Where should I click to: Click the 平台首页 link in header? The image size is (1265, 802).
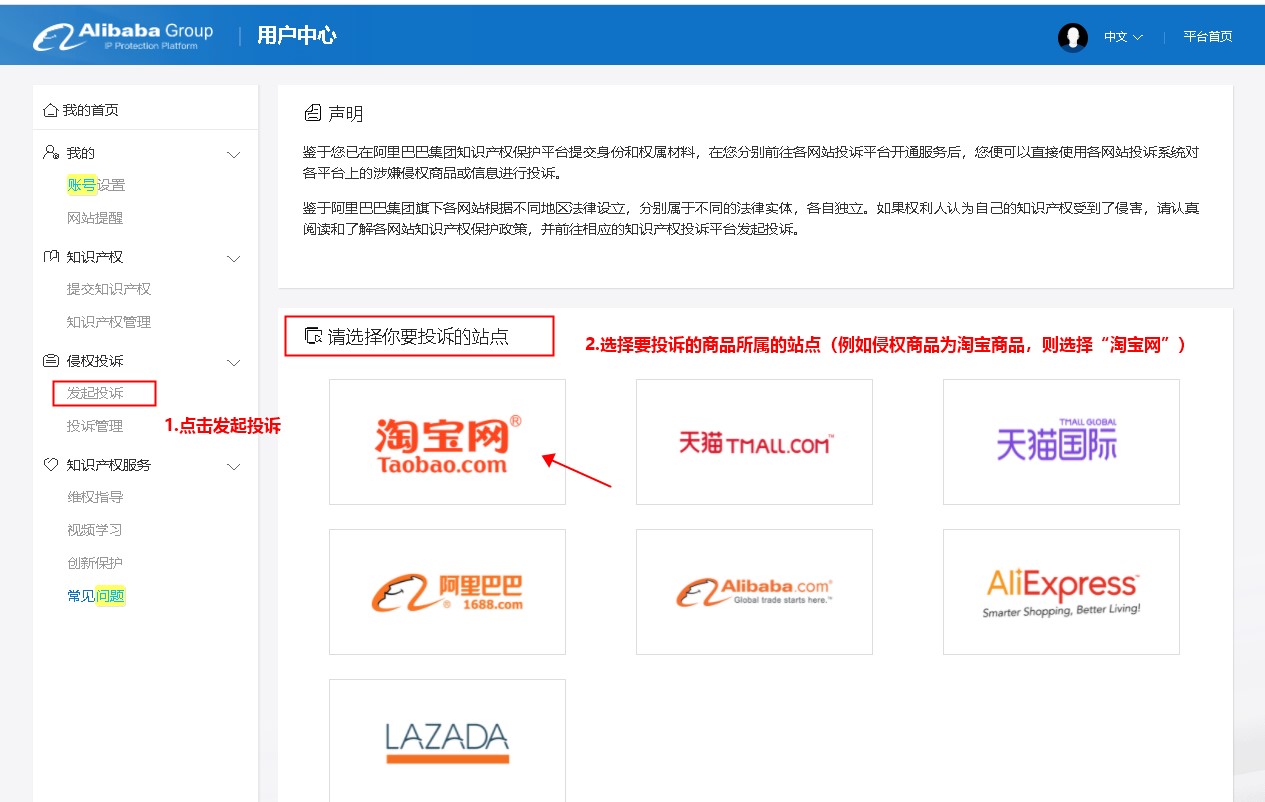coord(1207,37)
